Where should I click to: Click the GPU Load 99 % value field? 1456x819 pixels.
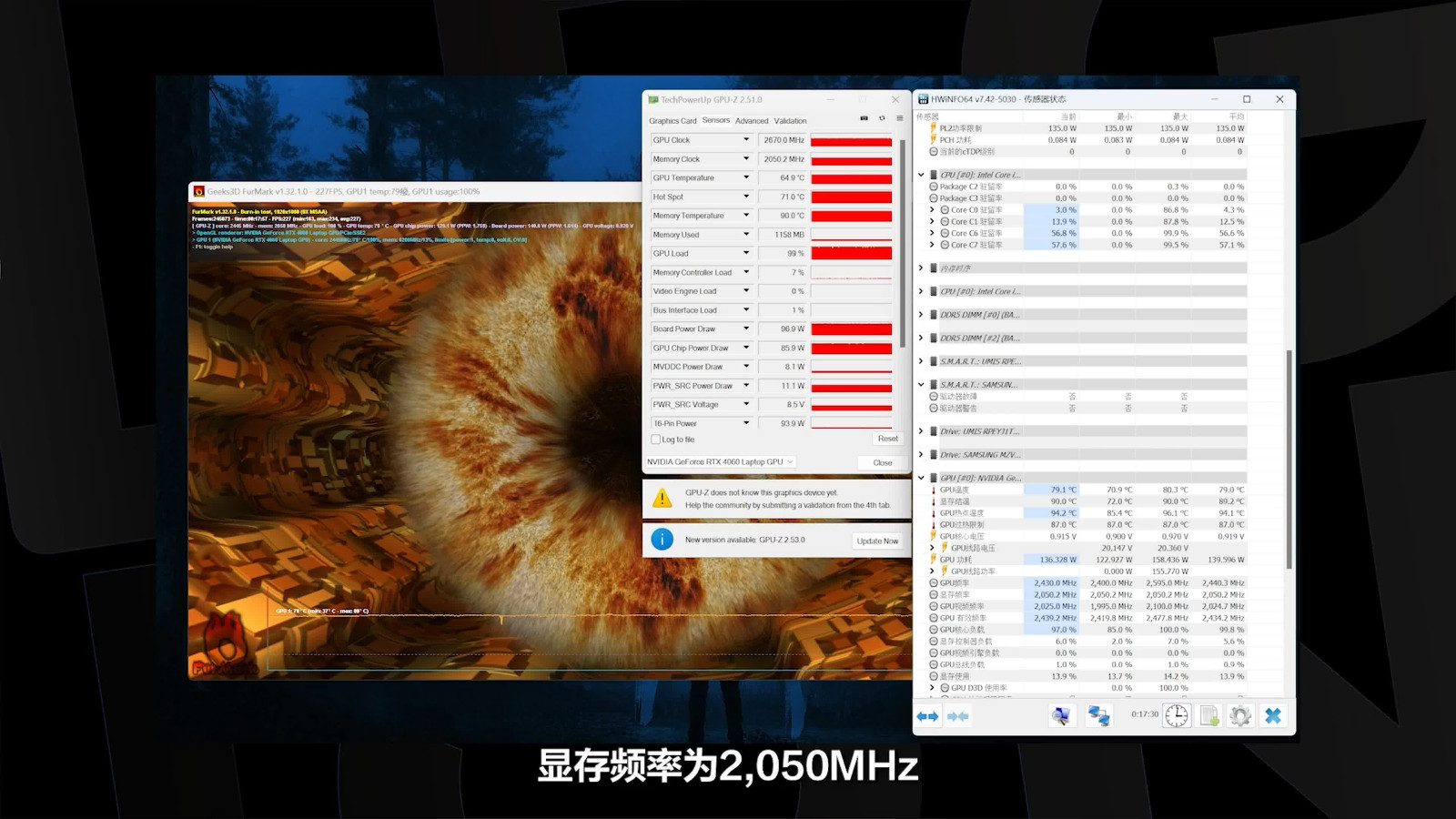[783, 254]
